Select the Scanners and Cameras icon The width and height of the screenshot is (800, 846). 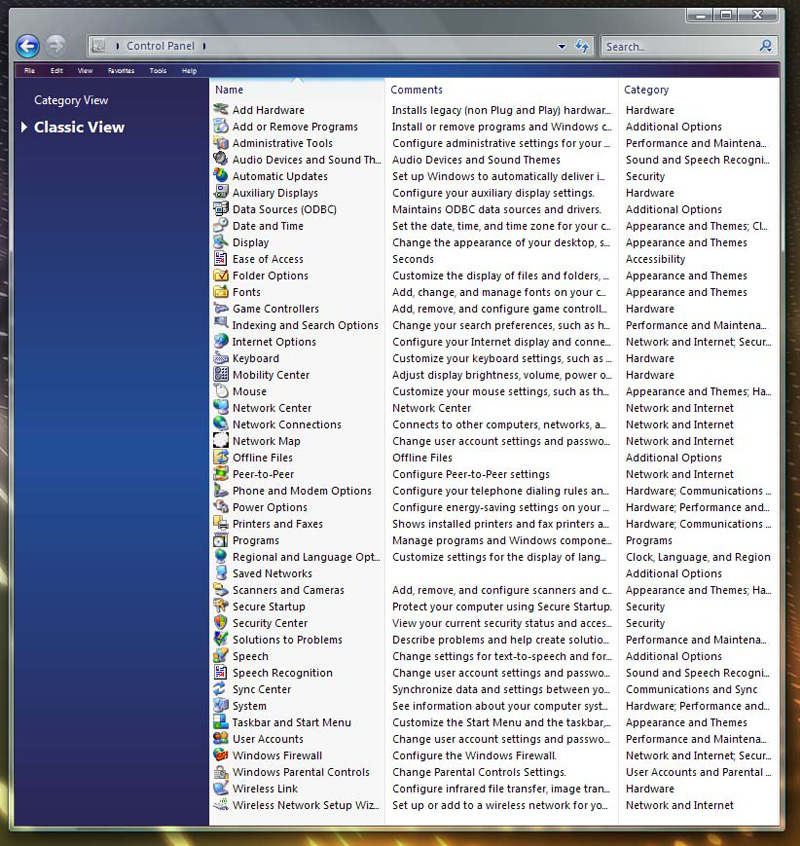[221, 590]
